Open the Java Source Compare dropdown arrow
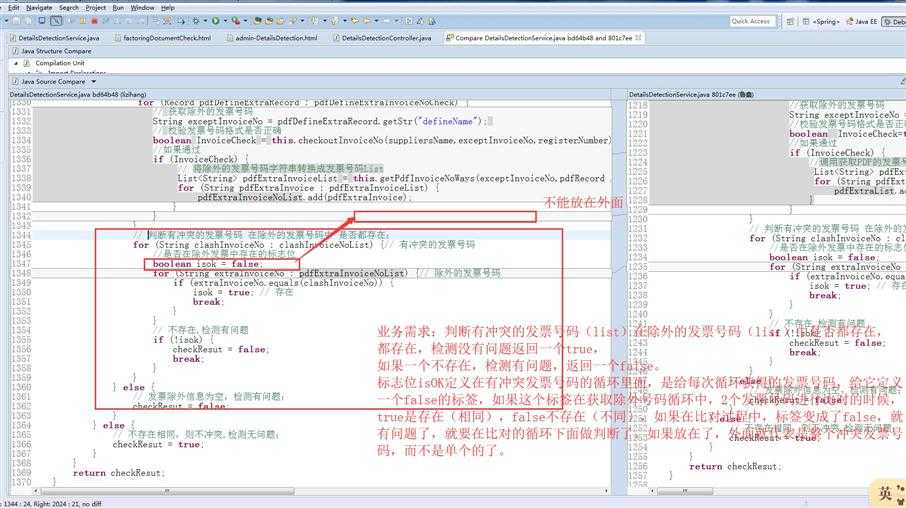The height and width of the screenshot is (508, 906). 94,81
